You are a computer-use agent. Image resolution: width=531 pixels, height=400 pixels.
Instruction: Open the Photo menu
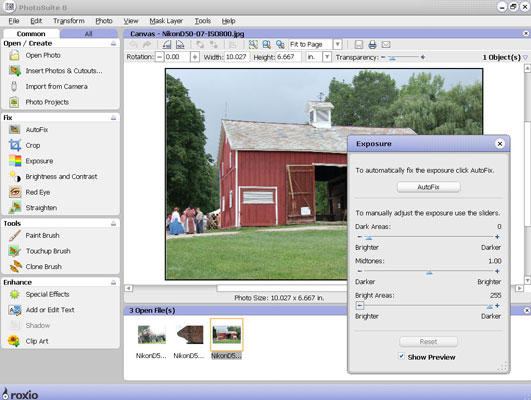coord(104,21)
